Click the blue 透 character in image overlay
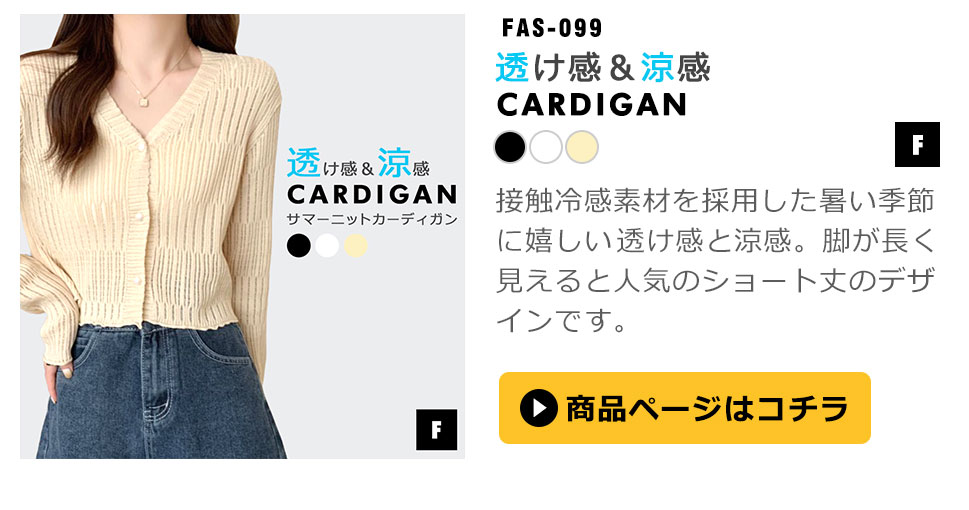 [x=303, y=163]
